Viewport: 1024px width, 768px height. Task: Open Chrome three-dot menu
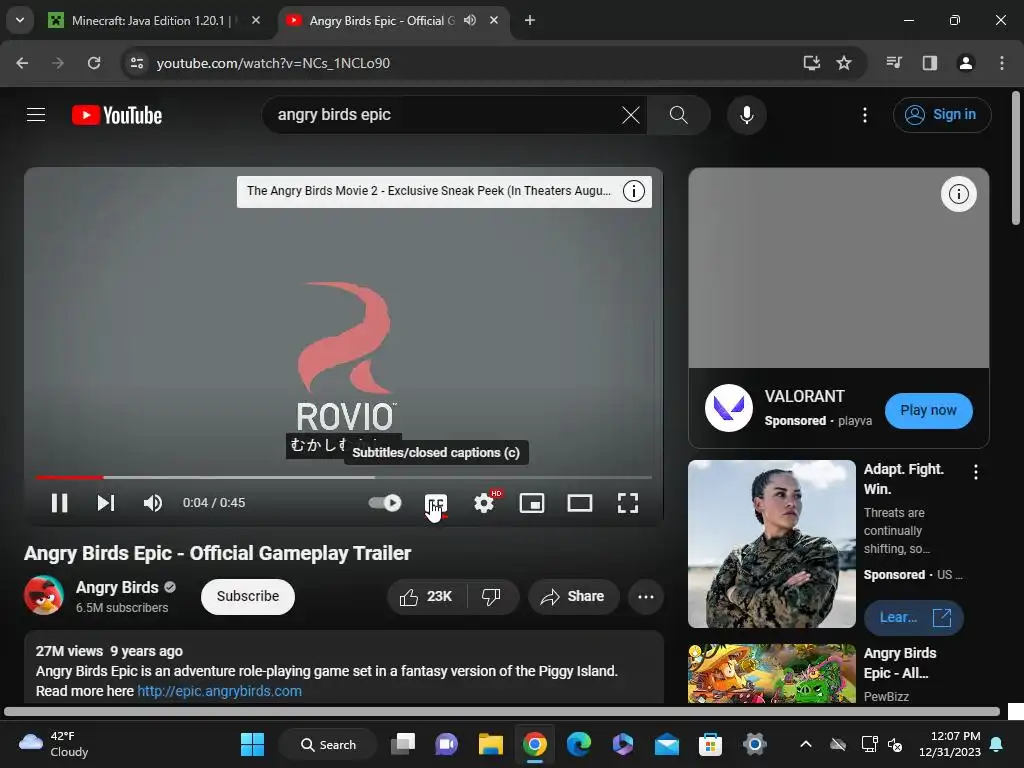(x=1002, y=63)
